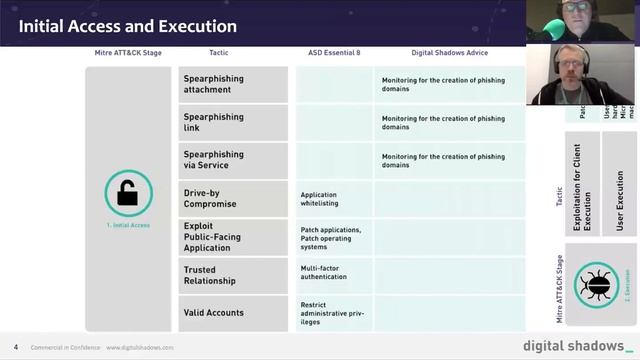Select the Valid Accounts tactic box
Viewport: 640px width, 360px height.
[233, 313]
